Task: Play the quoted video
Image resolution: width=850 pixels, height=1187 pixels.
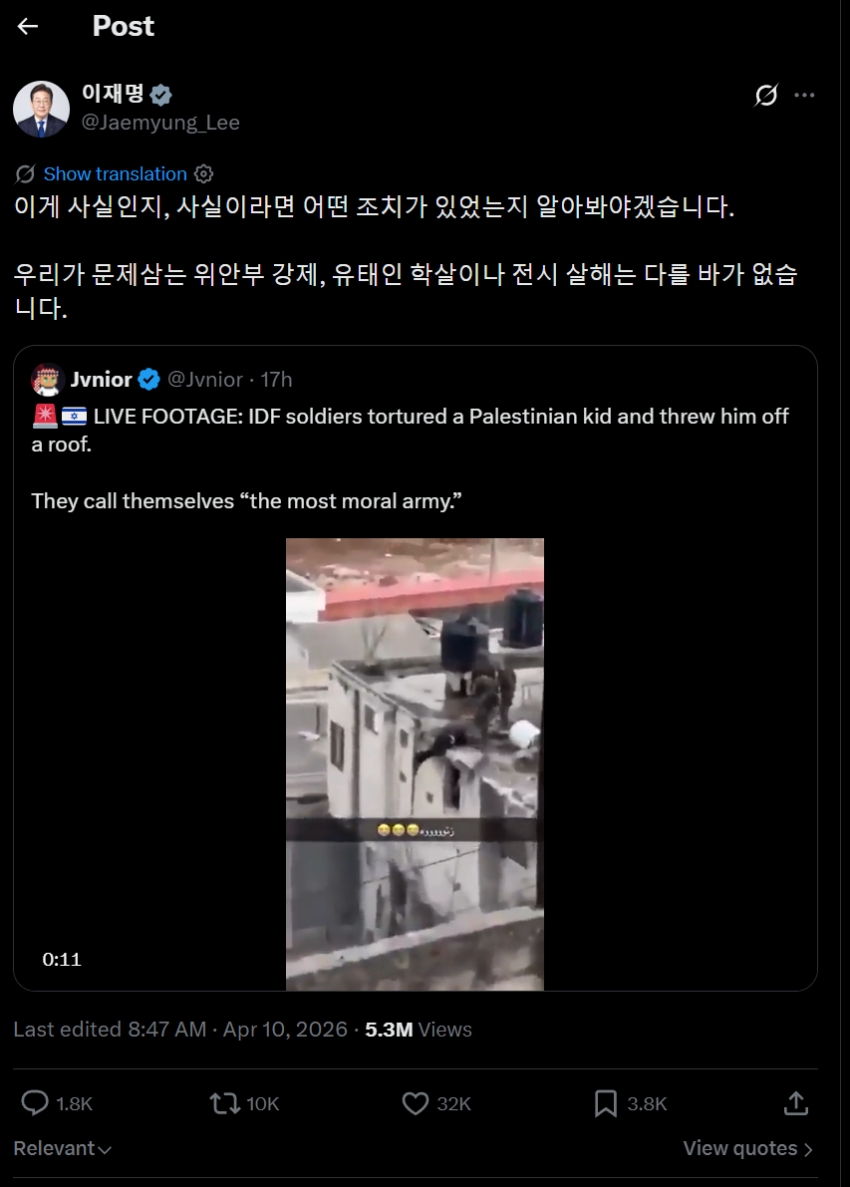Action: [x=415, y=764]
